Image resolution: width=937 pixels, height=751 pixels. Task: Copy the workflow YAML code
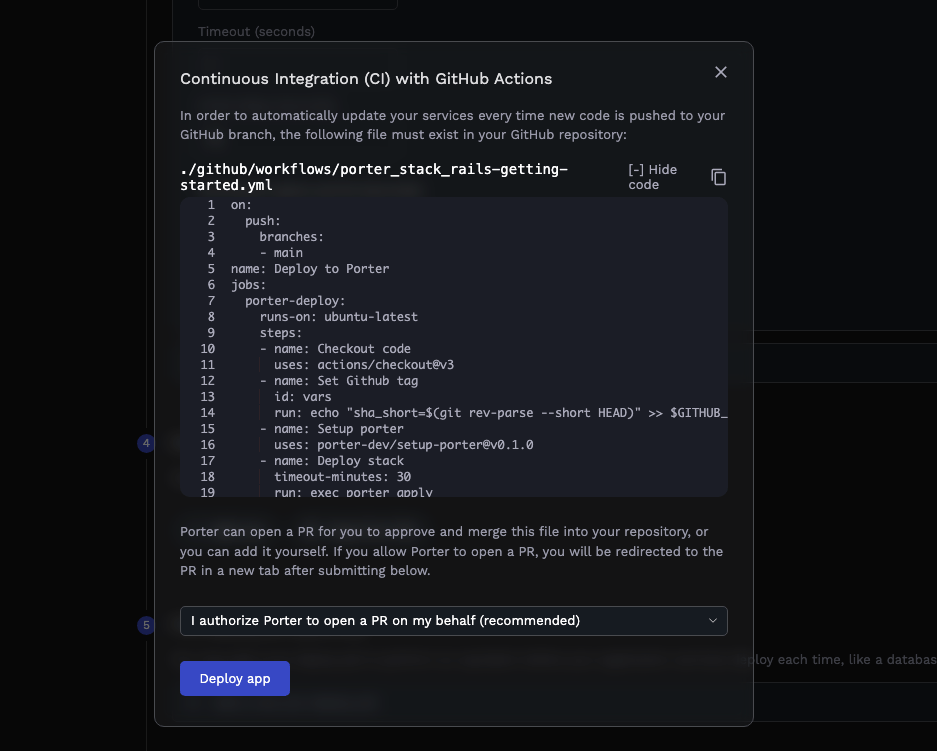click(x=718, y=177)
